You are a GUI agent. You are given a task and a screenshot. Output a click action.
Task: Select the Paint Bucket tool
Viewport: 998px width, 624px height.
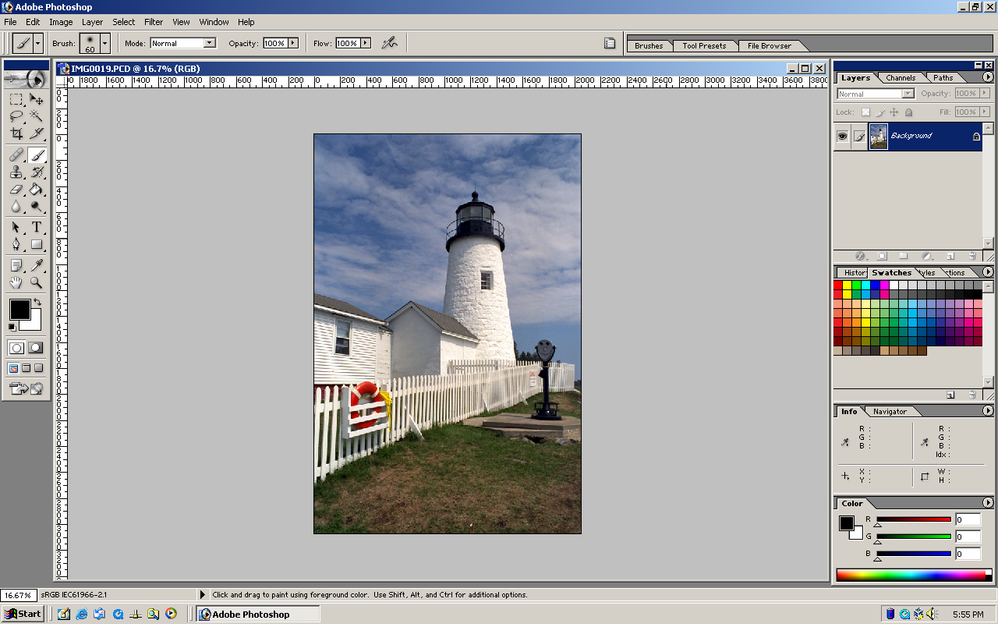click(36, 189)
